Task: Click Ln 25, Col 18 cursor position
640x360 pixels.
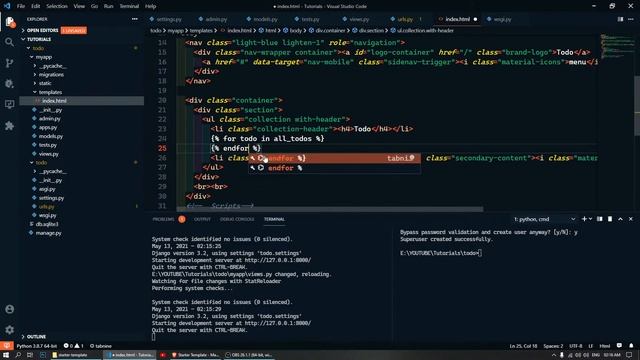Action: pos(523,346)
